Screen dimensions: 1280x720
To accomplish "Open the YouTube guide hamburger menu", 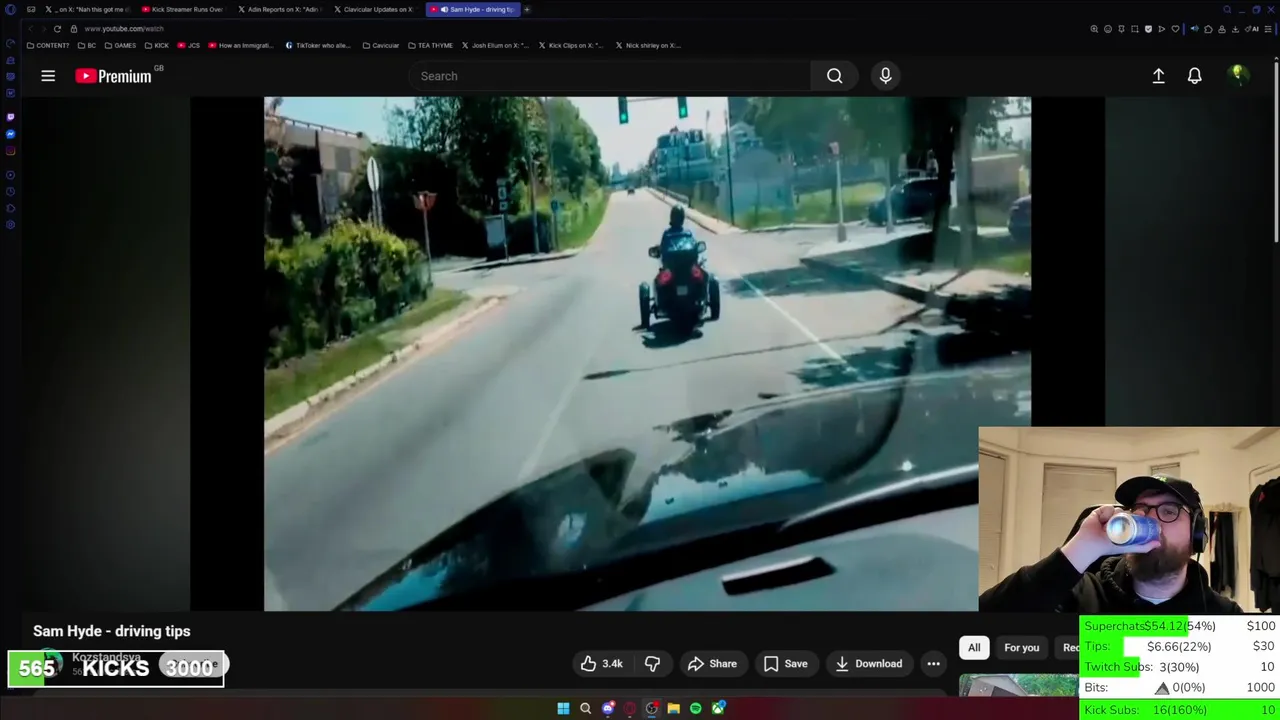I will [x=48, y=76].
